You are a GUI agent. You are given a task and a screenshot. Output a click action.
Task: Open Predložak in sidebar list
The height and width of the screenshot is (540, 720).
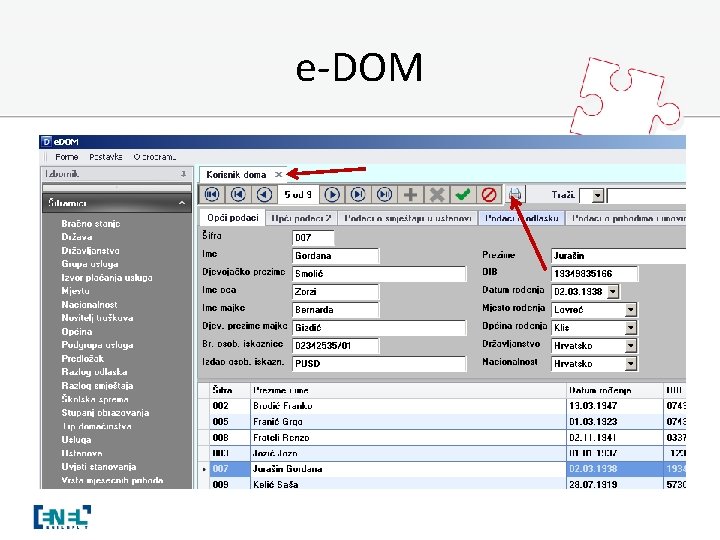82,359
